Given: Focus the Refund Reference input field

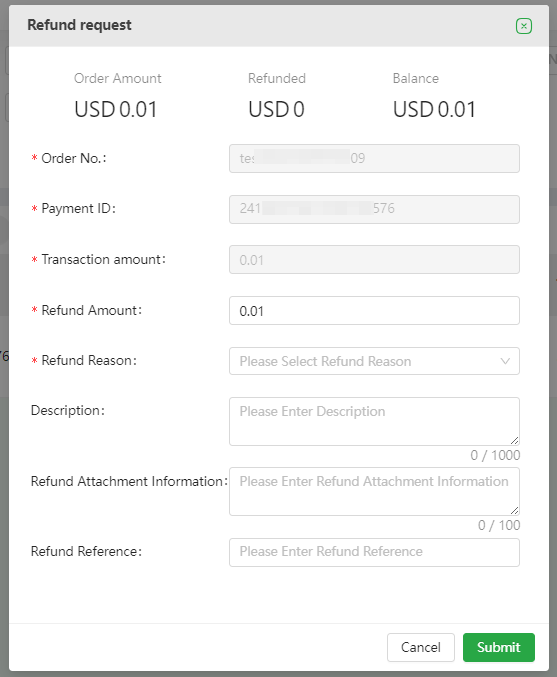Looking at the screenshot, I should [x=374, y=552].
